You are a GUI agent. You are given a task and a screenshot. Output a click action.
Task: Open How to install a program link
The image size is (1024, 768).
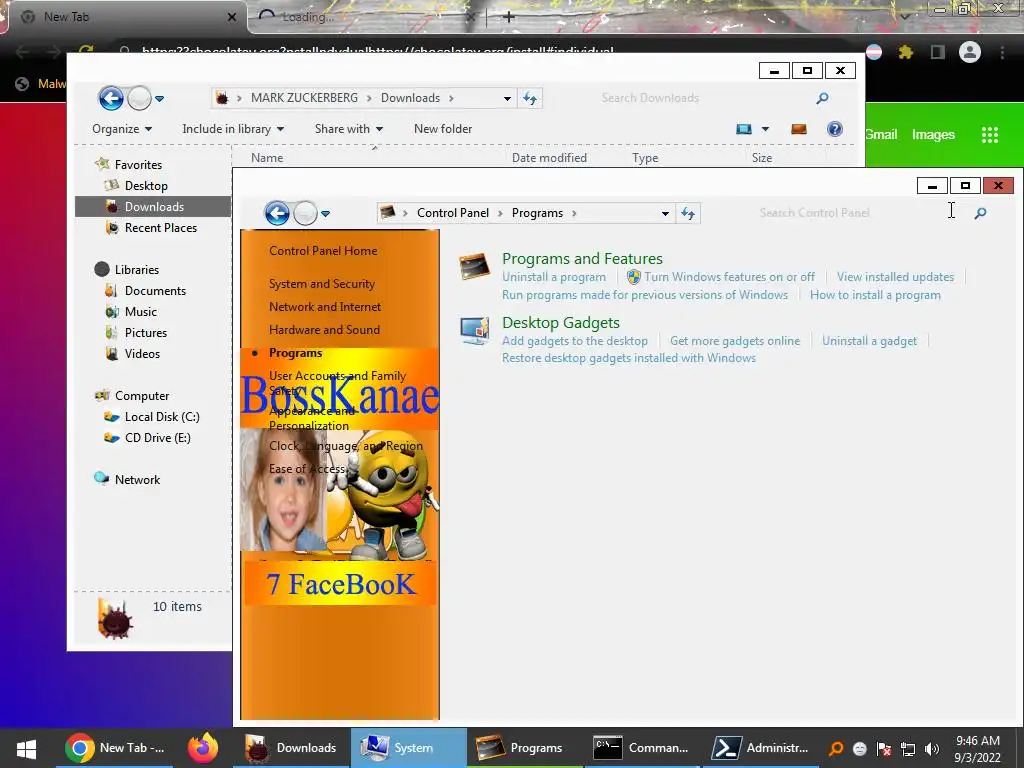click(x=875, y=295)
